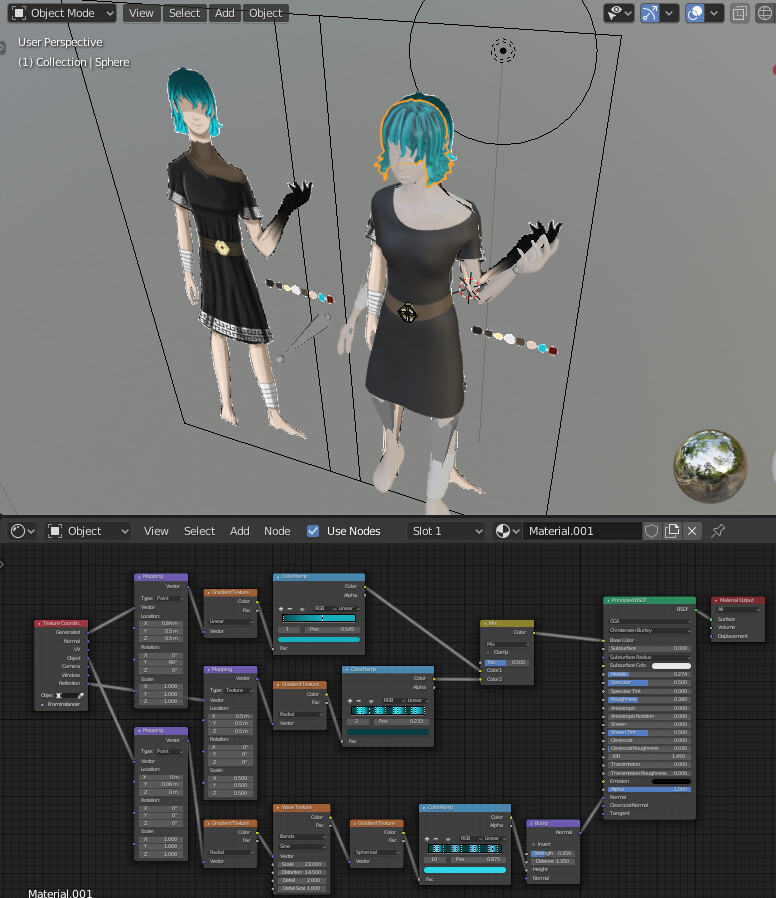Image resolution: width=776 pixels, height=898 pixels.
Task: Click the Strength 0.350 slider on Bump node
Action: pos(553,853)
